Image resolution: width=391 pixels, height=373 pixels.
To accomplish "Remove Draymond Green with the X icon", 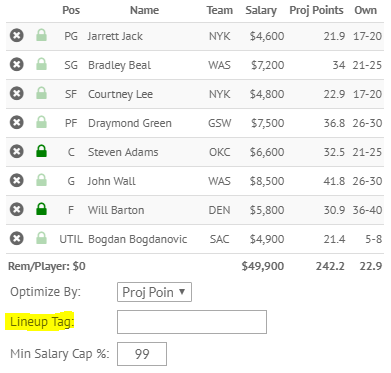I will [17, 122].
